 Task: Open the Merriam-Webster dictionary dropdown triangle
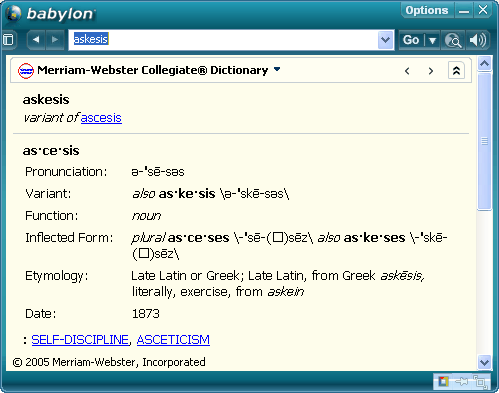click(277, 69)
